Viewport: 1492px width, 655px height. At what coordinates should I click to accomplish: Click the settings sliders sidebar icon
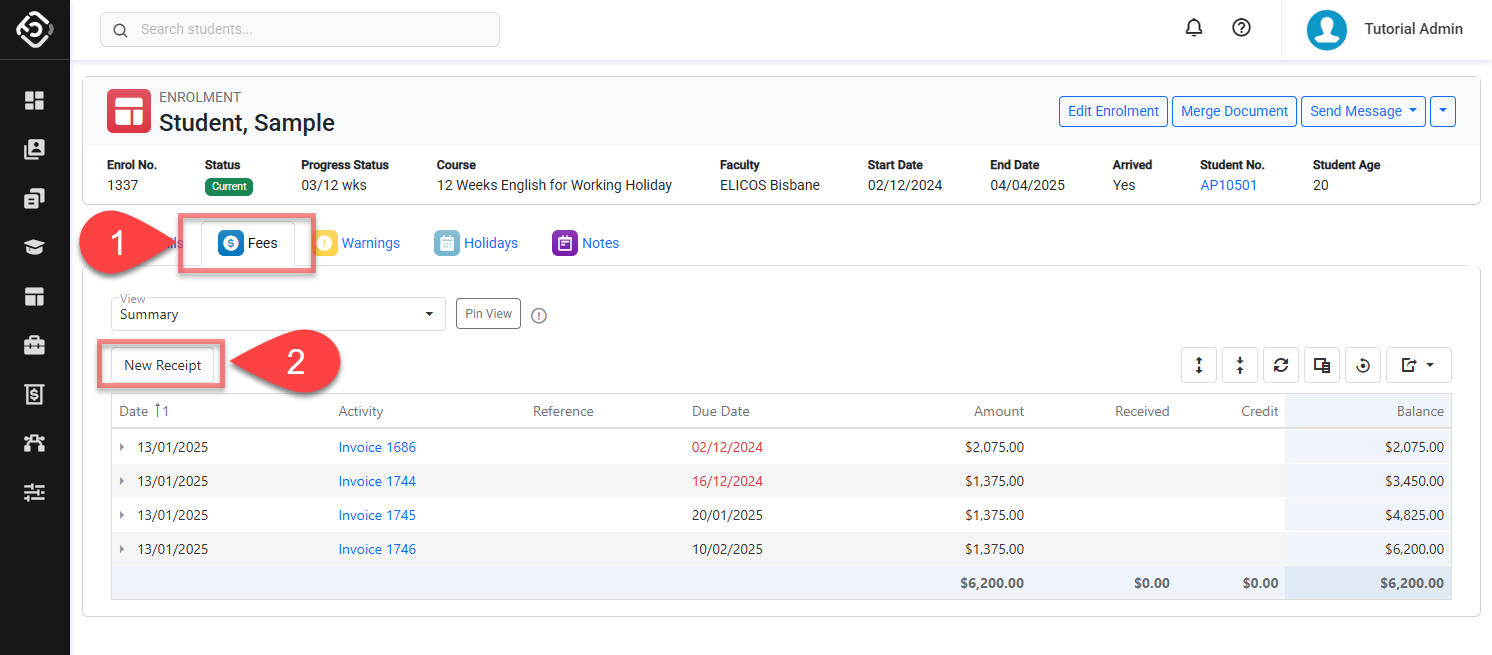(35, 492)
